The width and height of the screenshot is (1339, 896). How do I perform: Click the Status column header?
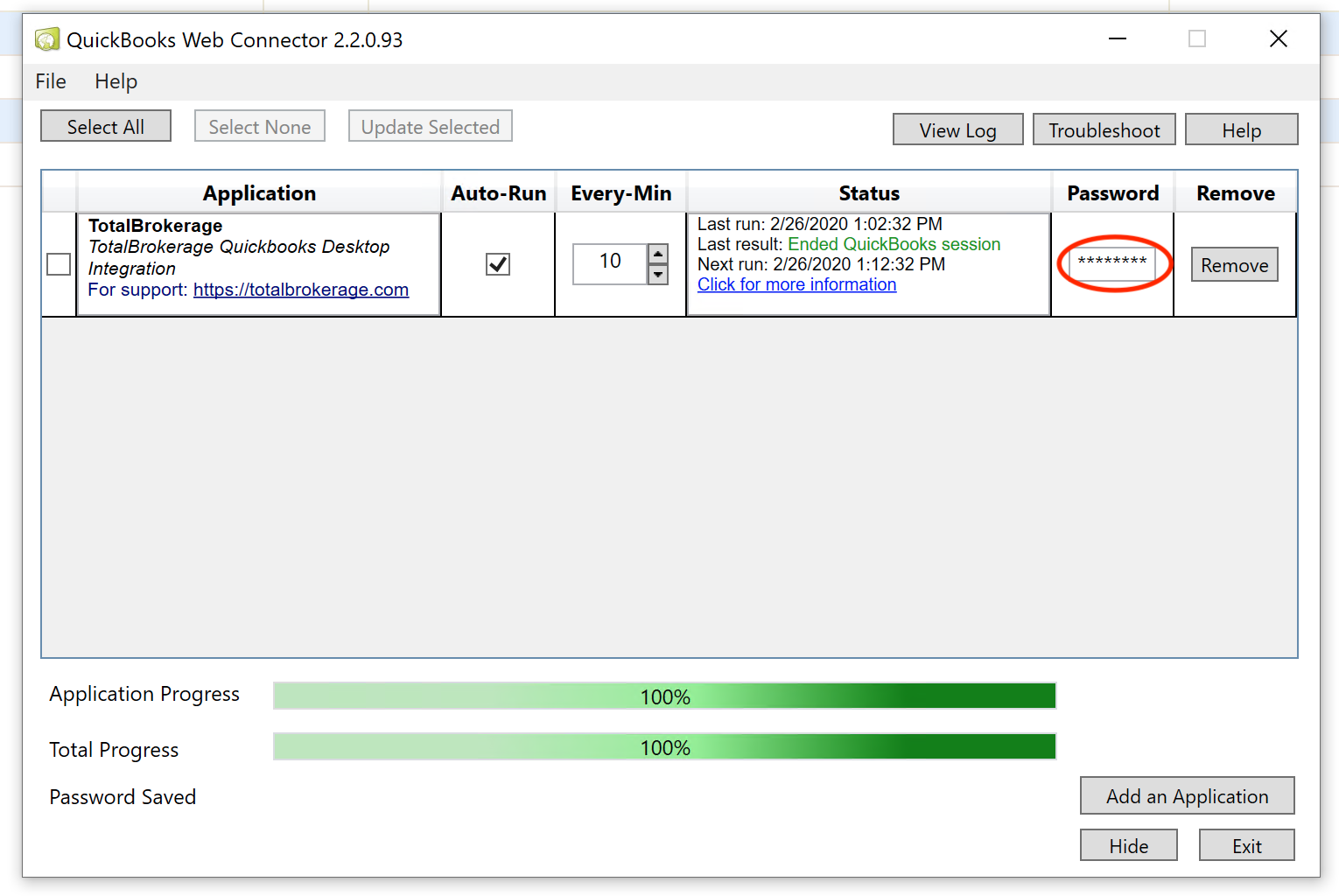pos(869,193)
